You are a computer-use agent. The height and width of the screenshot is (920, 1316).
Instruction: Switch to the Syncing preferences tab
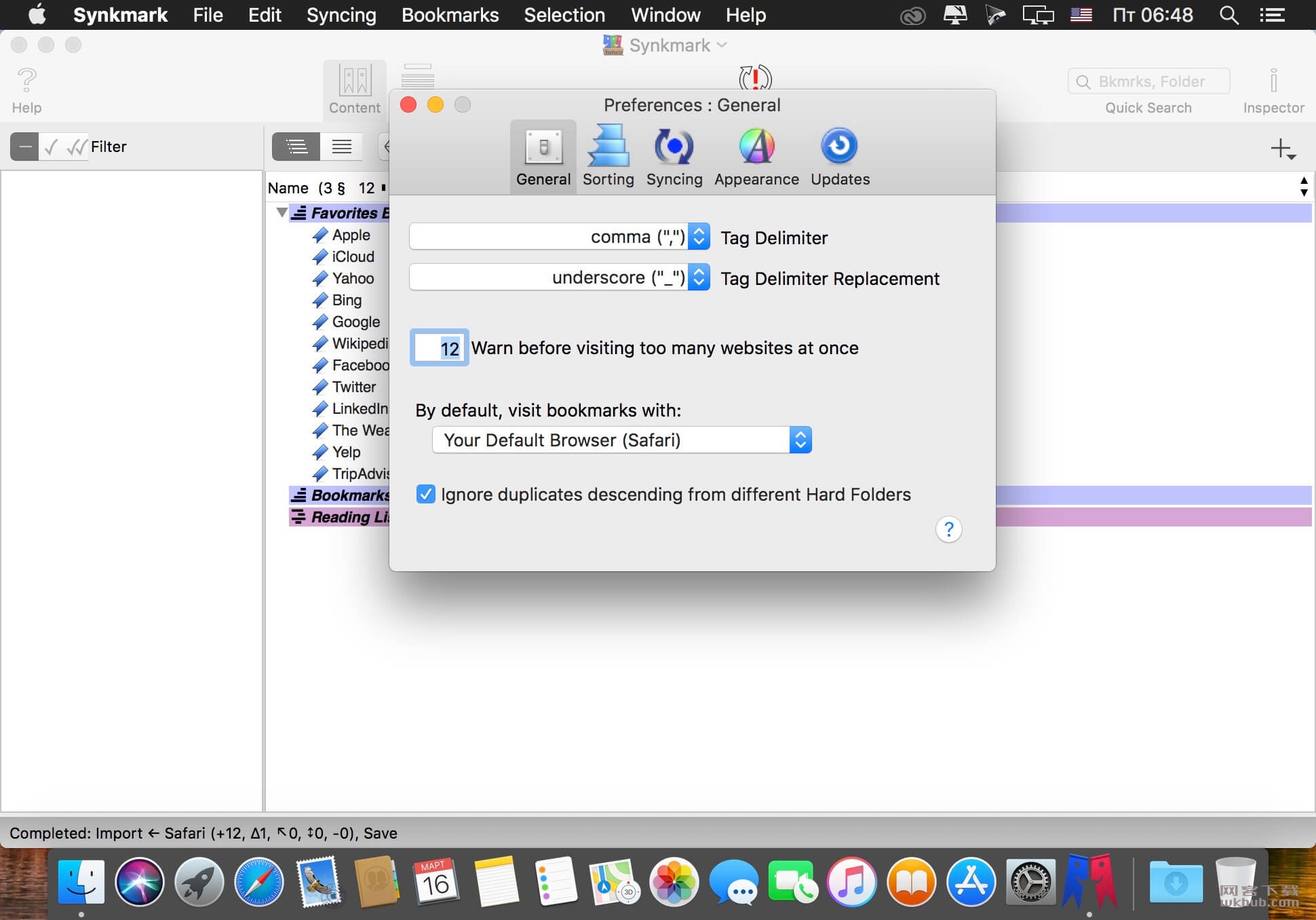(674, 157)
